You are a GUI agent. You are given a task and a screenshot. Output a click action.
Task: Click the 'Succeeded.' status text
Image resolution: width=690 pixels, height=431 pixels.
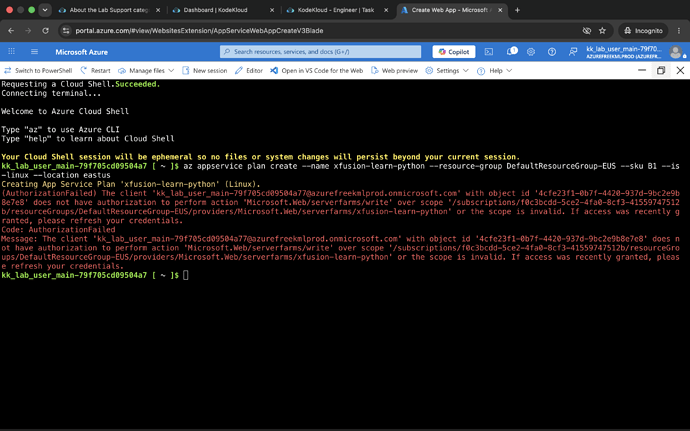coord(137,84)
